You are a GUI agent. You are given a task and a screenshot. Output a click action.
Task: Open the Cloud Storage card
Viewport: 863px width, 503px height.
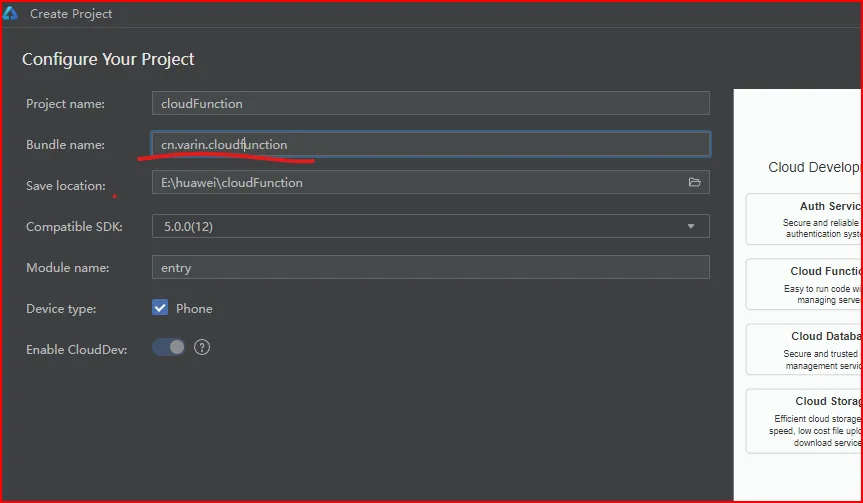(804, 421)
